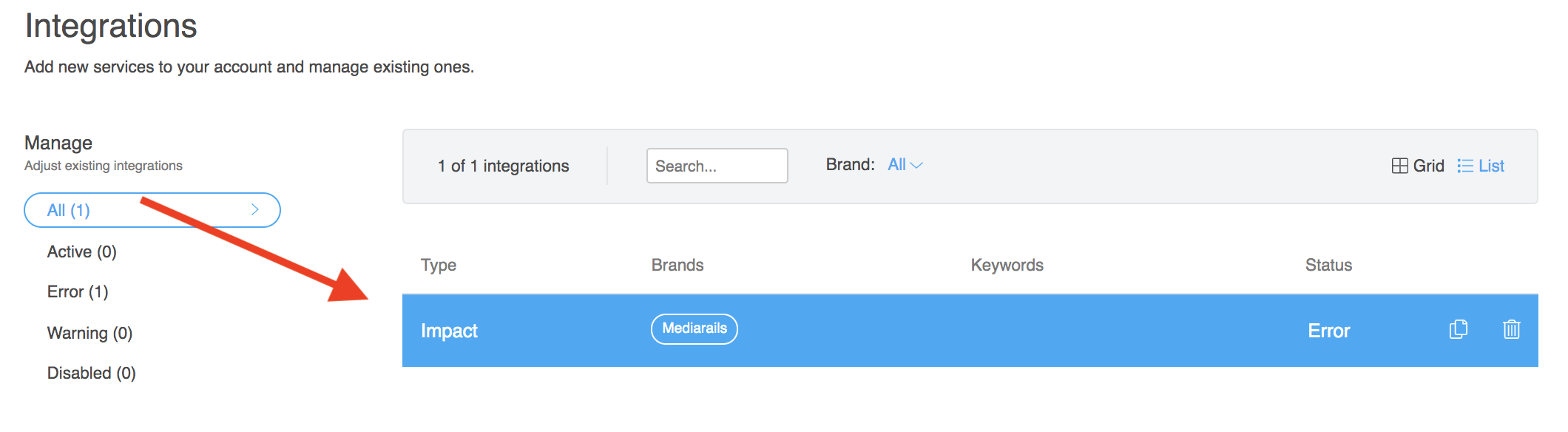The height and width of the screenshot is (432, 1568).
Task: Click the List view icon
Action: click(1464, 166)
